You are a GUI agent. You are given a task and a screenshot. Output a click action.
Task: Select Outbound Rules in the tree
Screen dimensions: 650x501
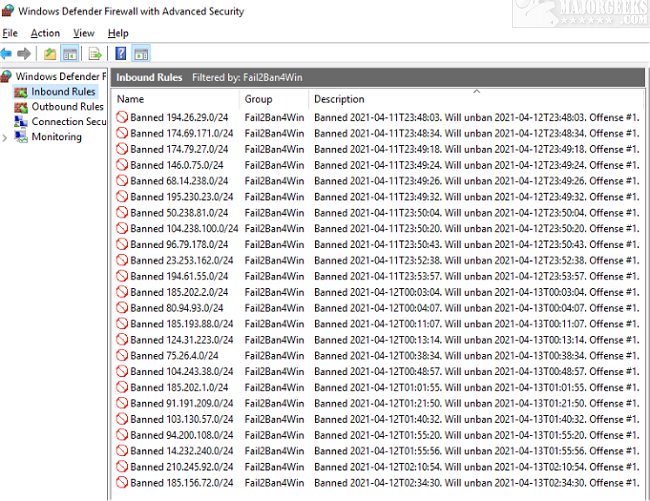pyautogui.click(x=67, y=107)
